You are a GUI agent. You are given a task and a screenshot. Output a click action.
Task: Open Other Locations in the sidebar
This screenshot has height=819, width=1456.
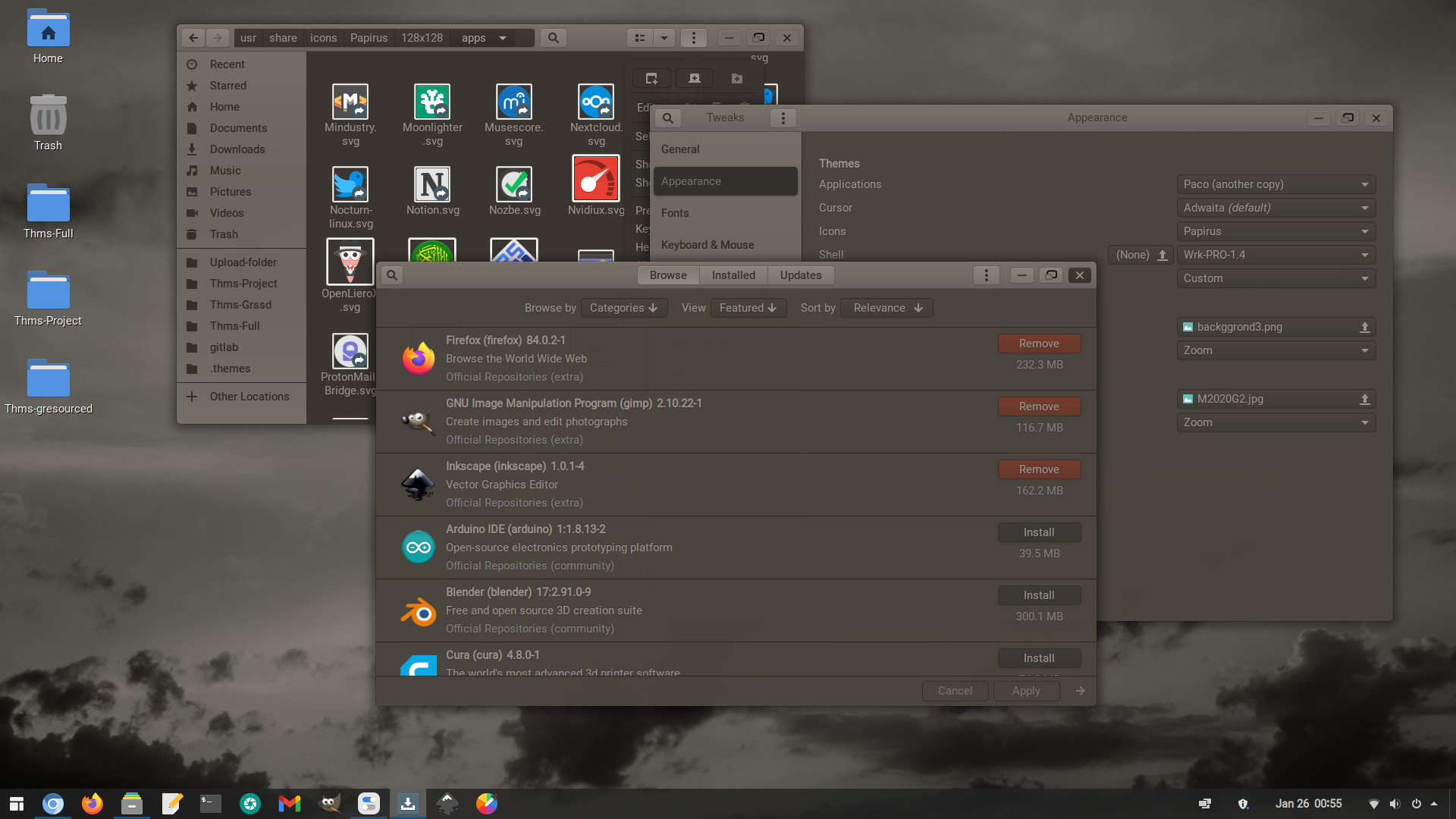[241, 397]
